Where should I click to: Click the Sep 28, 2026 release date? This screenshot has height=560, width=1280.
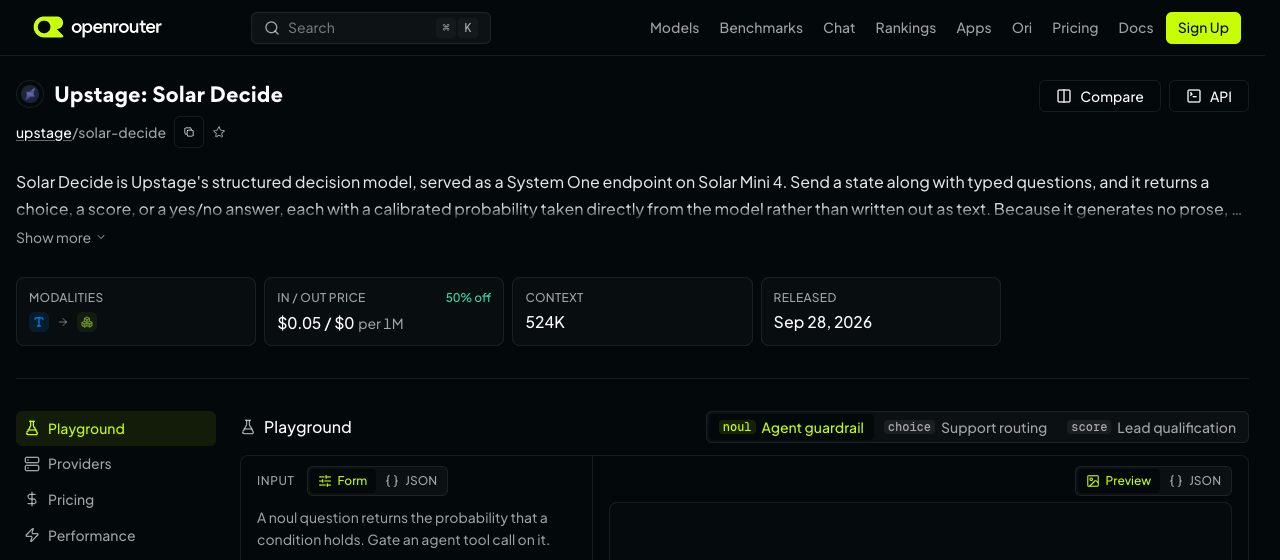(x=823, y=322)
